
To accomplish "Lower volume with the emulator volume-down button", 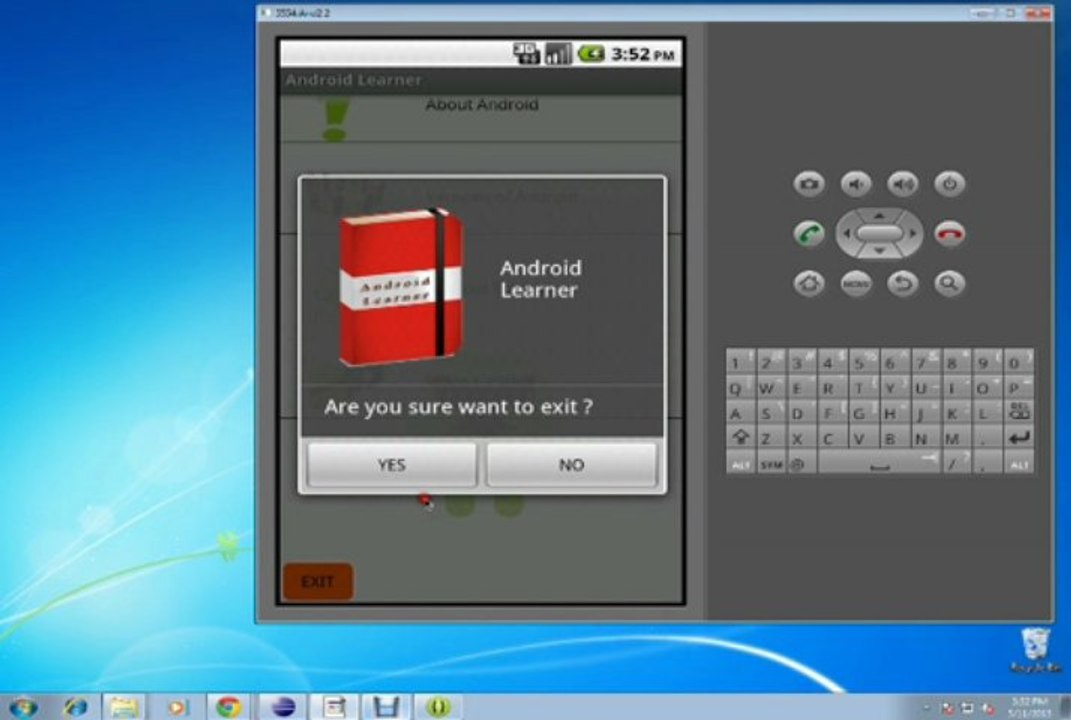I will (x=856, y=184).
